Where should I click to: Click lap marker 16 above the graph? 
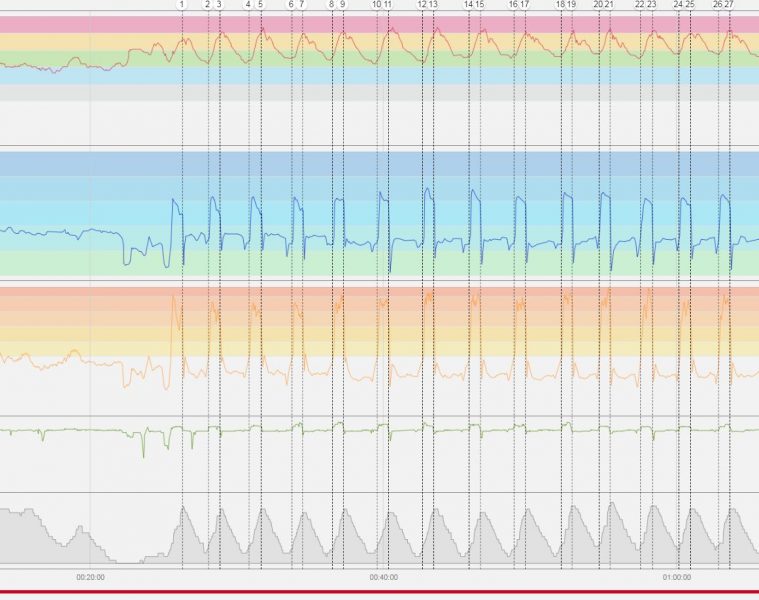click(x=513, y=5)
